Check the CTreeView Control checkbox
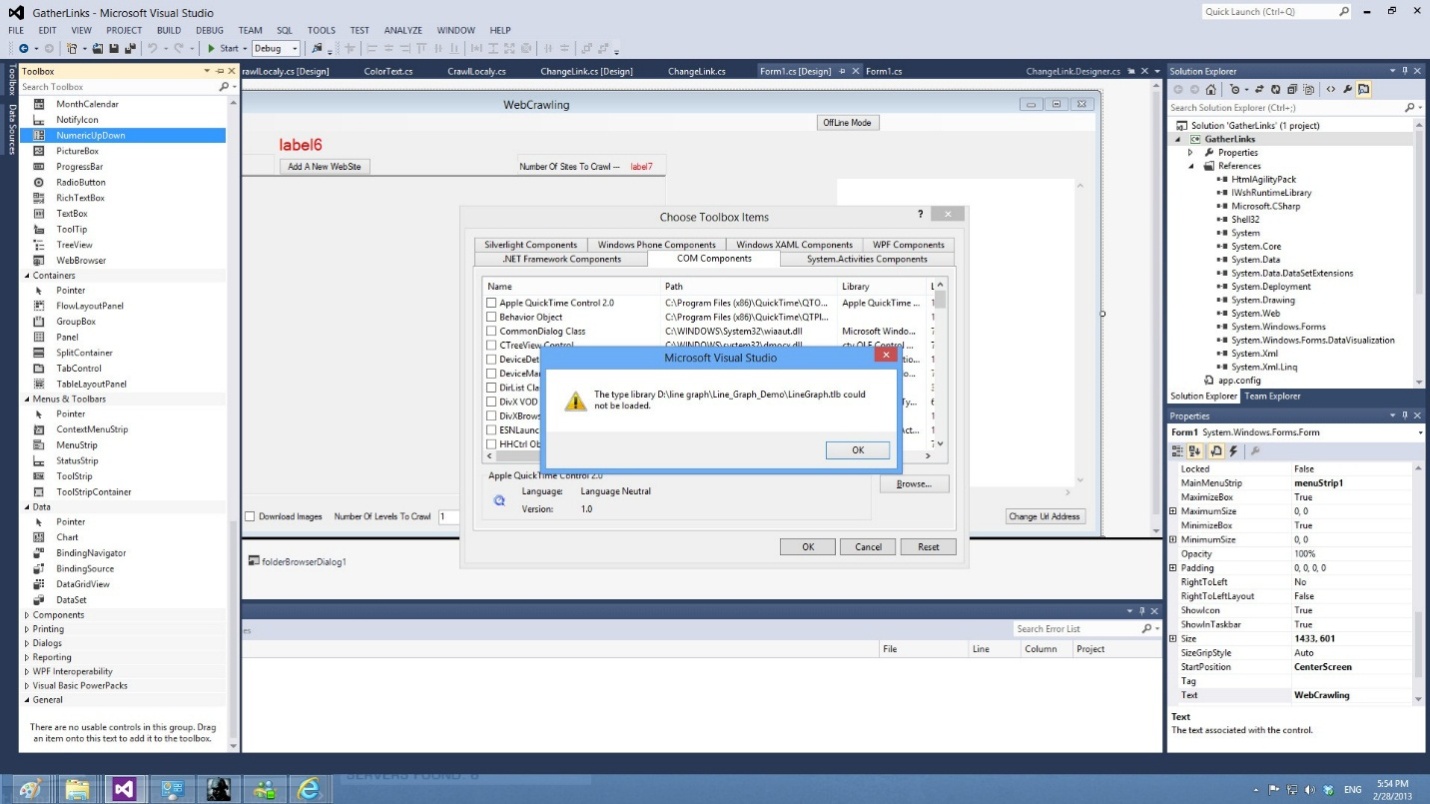The width and height of the screenshot is (1430, 804). [491, 345]
